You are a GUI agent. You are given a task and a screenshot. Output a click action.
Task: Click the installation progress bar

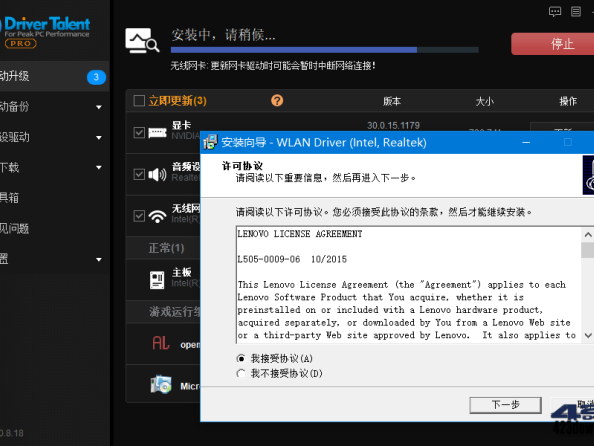click(x=325, y=50)
